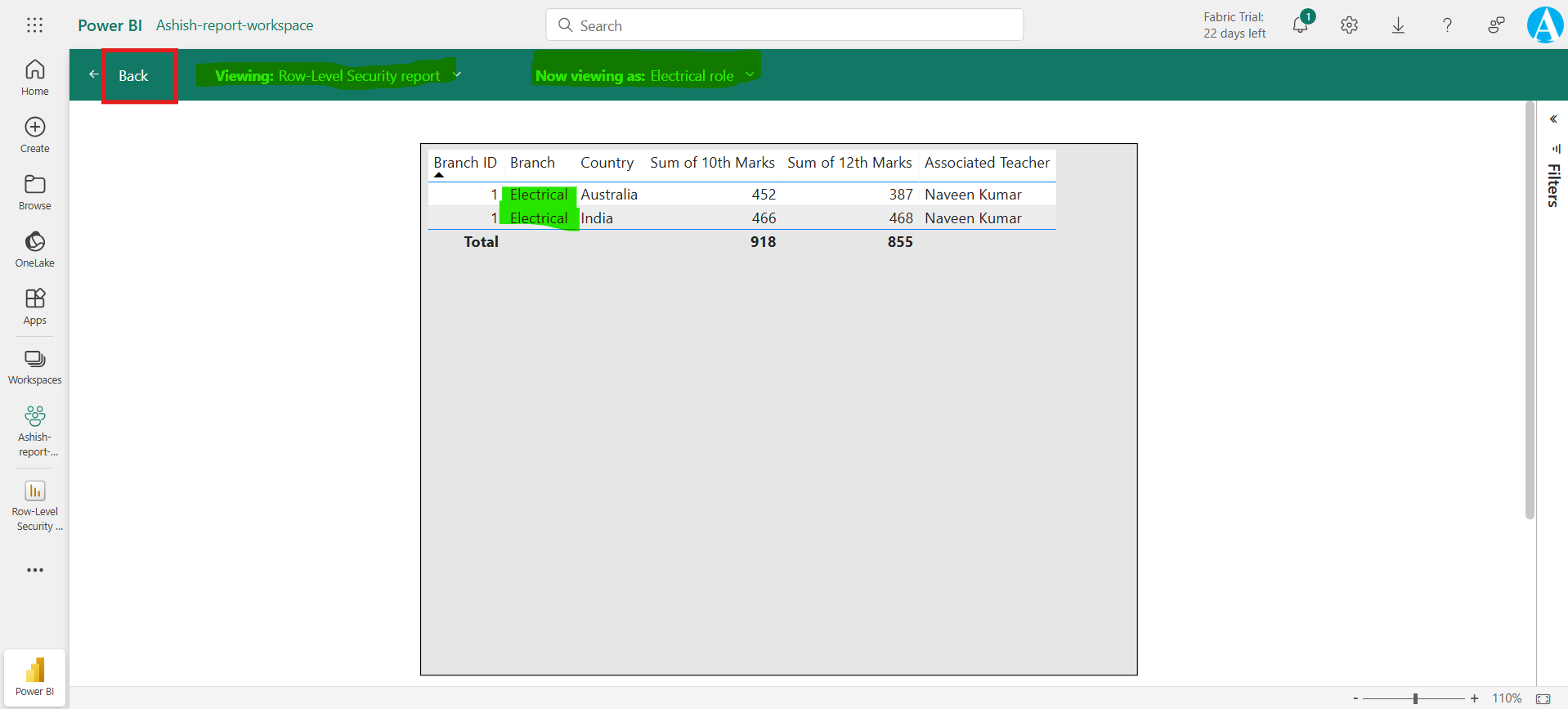Open the Settings gear
This screenshot has width=1568, height=709.
[x=1349, y=25]
